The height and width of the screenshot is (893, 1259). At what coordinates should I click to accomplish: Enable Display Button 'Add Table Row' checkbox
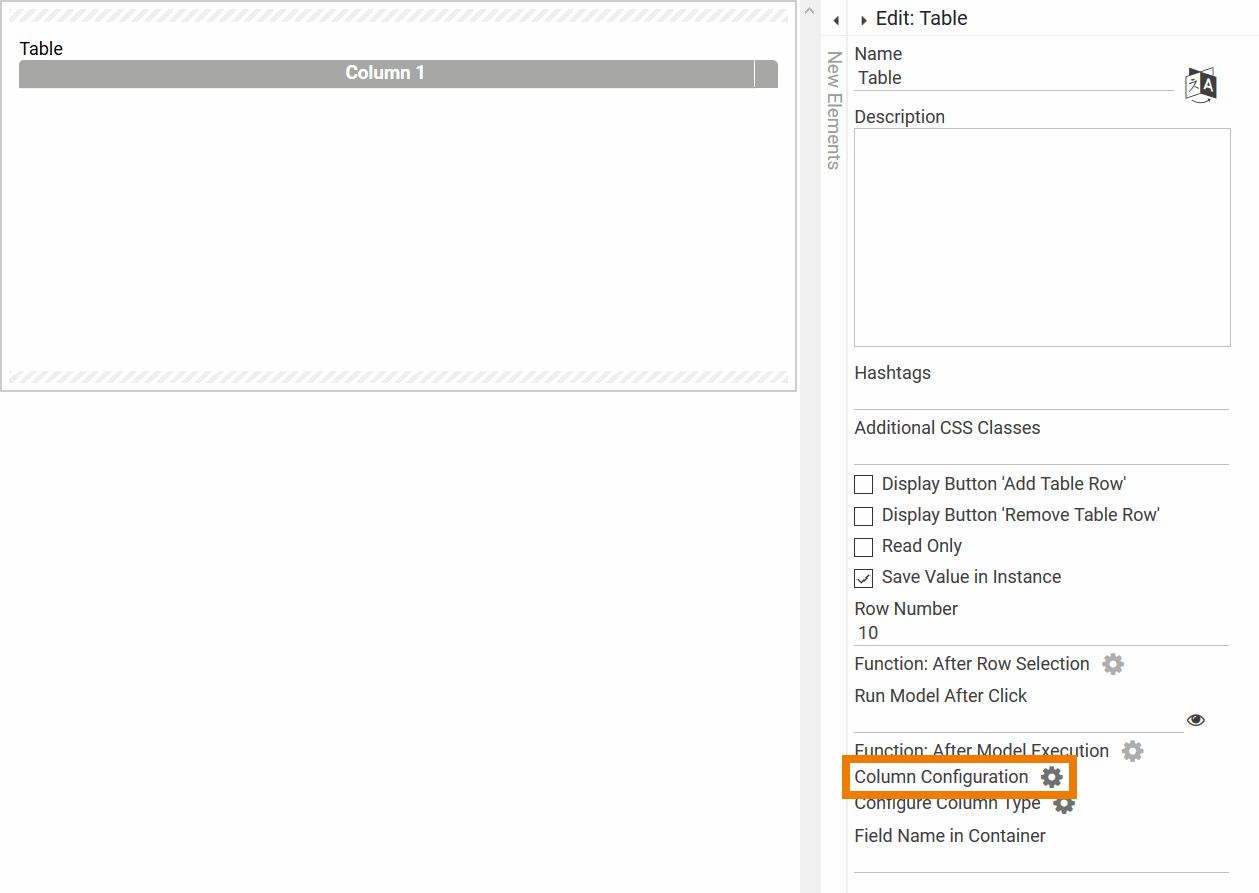point(864,485)
